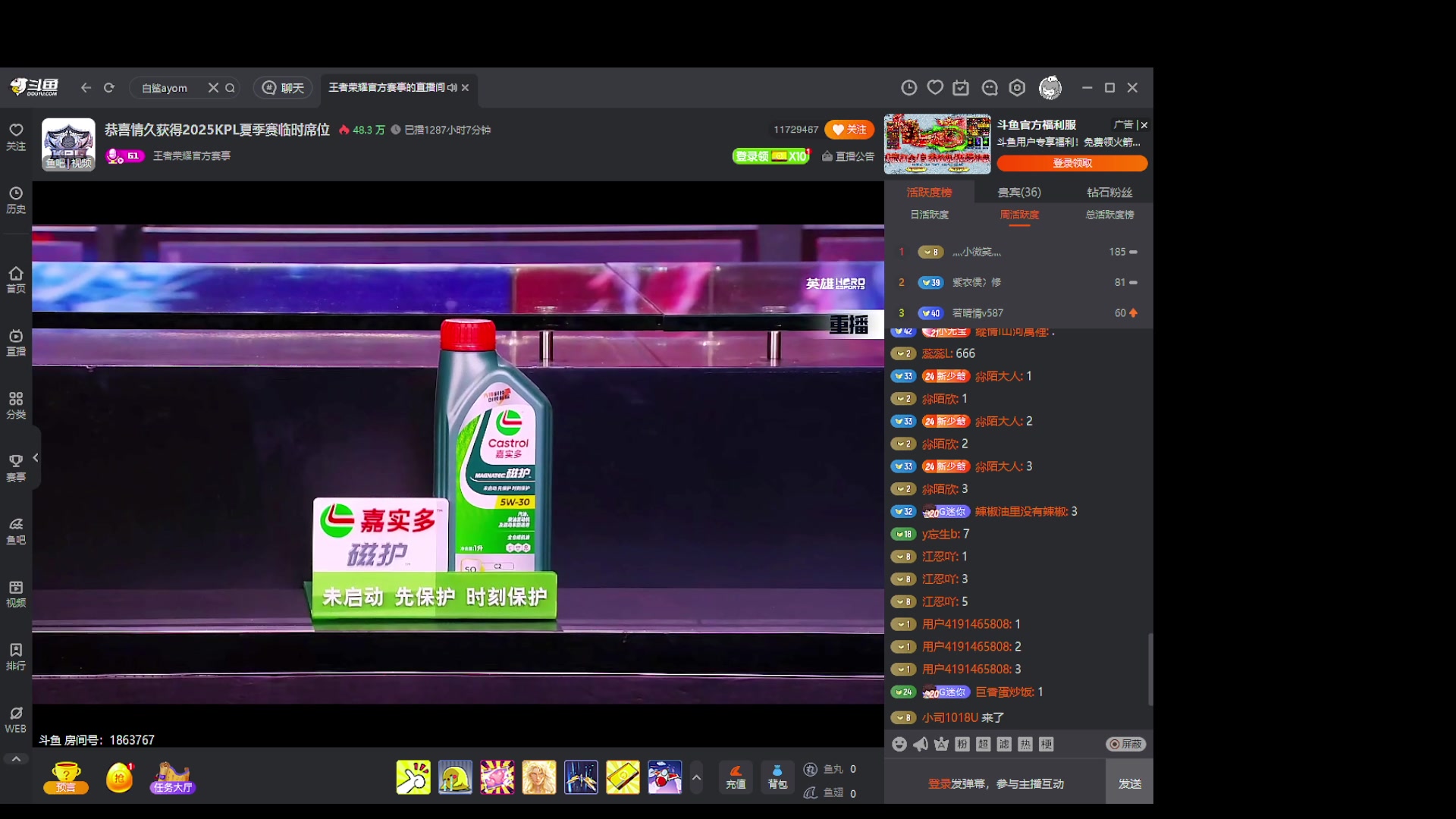1456x819 pixels.
Task: Expand sidebar bottom up-arrow
Action: (x=16, y=758)
